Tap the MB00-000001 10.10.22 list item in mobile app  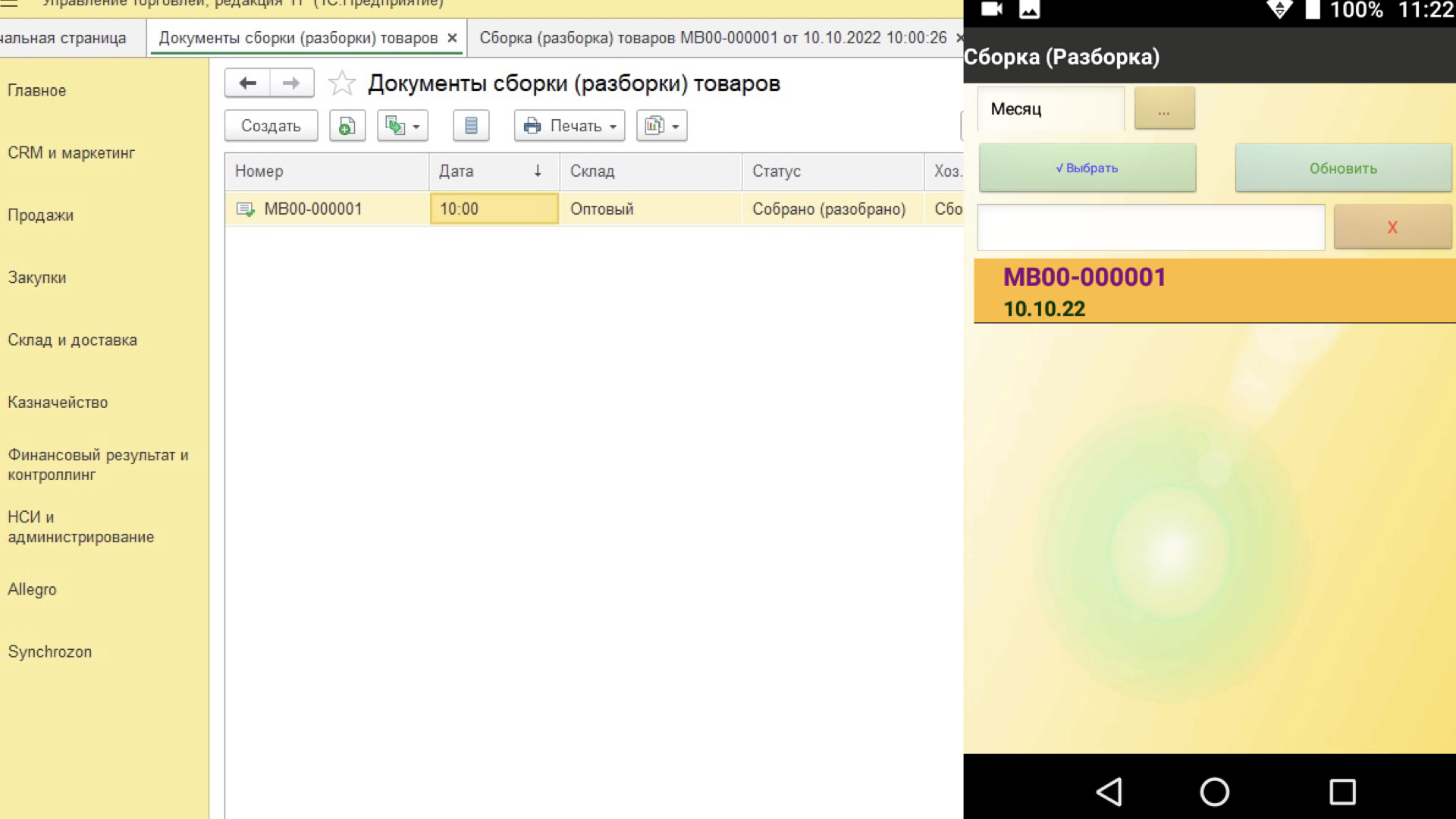coord(1215,291)
